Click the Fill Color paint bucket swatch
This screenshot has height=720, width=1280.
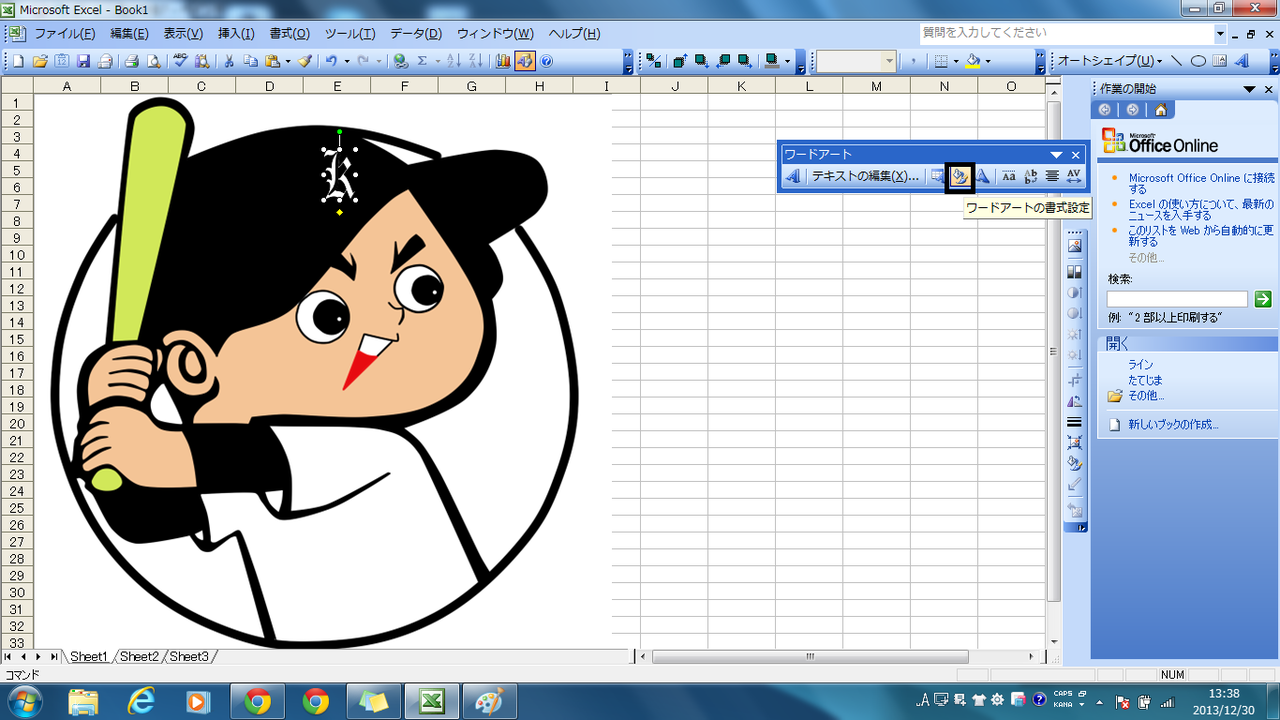973,61
